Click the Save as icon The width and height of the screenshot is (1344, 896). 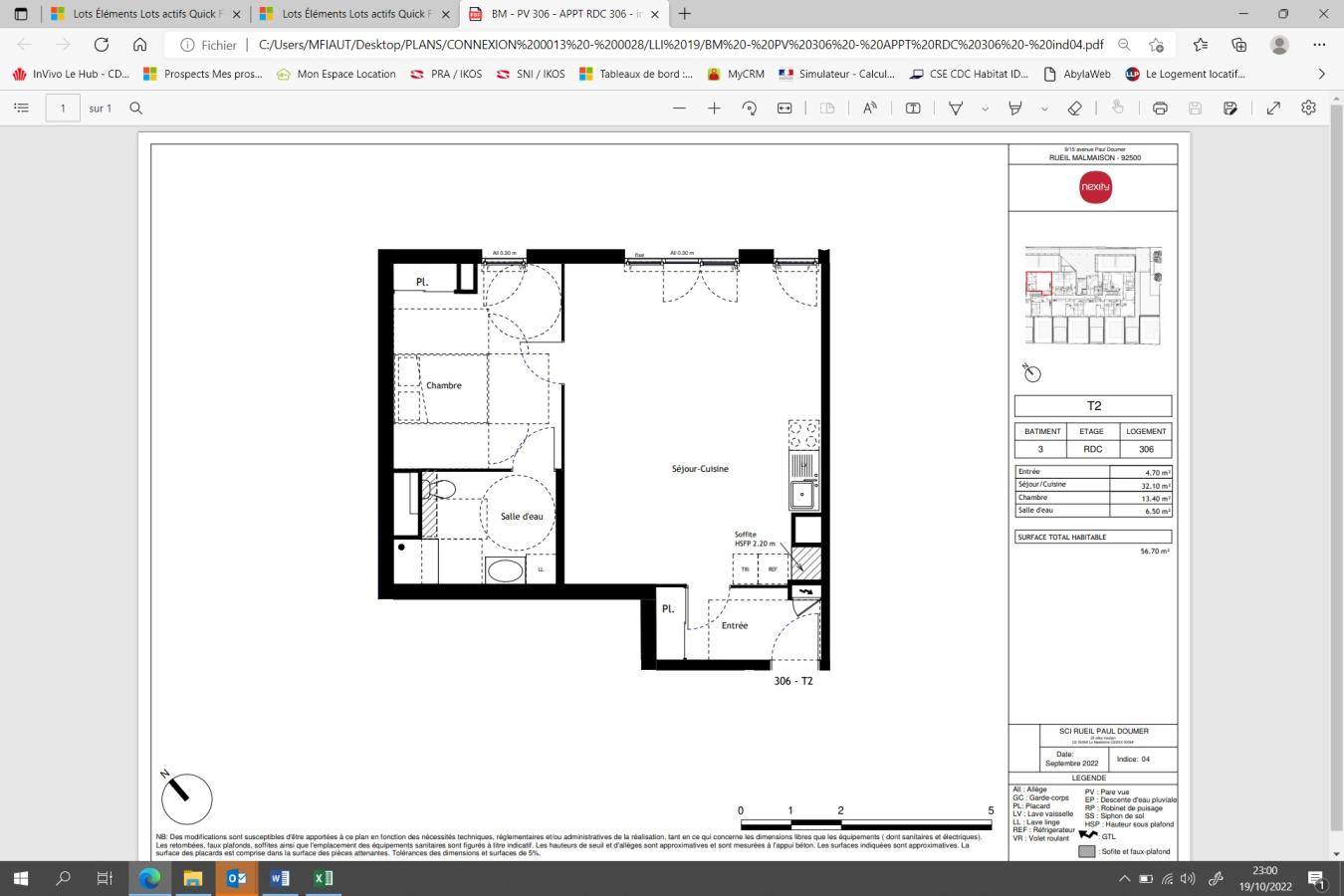[x=1231, y=109]
